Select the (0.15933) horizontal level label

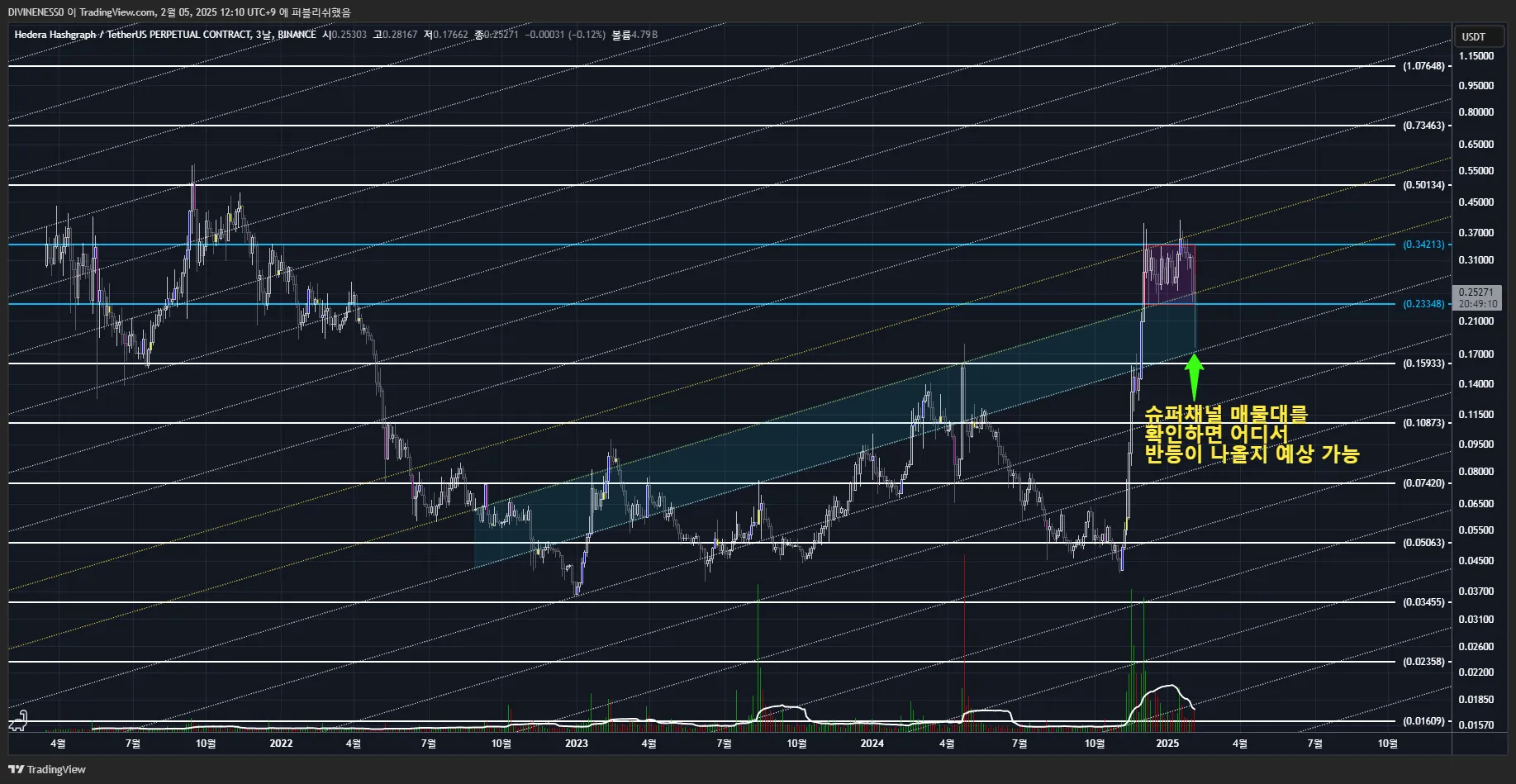tap(1423, 363)
